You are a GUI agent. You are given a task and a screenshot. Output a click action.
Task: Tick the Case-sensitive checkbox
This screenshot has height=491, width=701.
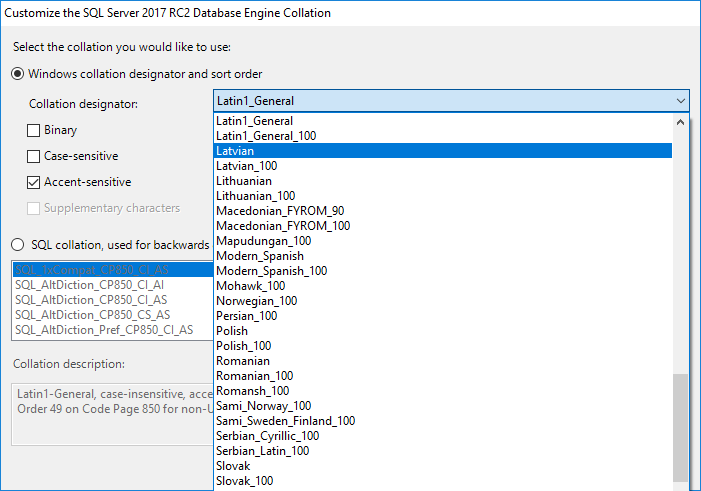[x=34, y=156]
